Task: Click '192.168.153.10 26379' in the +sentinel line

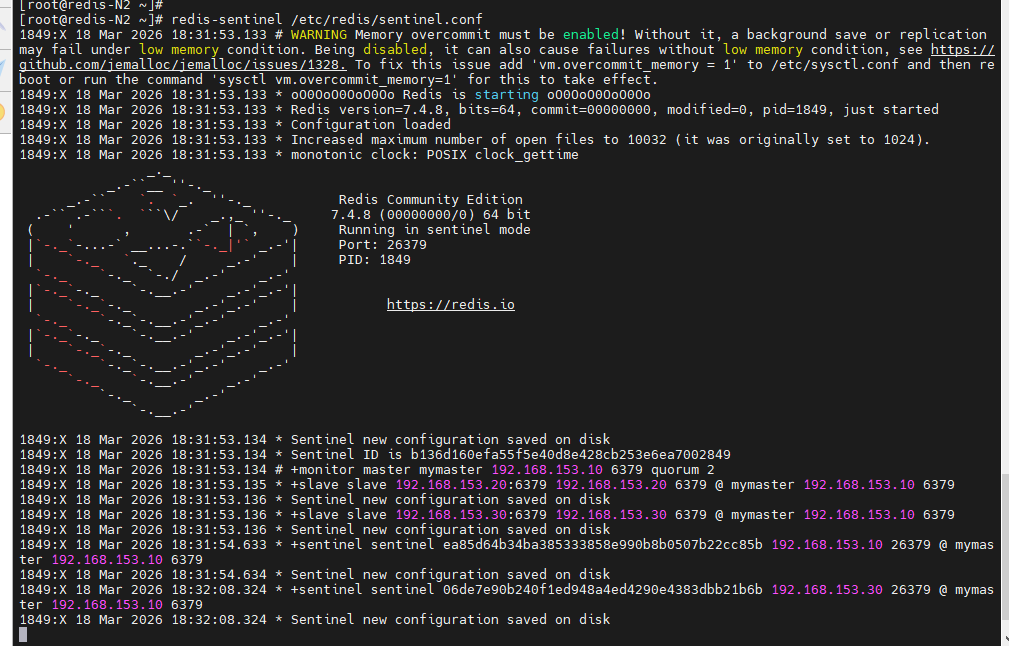Action: [x=851, y=545]
